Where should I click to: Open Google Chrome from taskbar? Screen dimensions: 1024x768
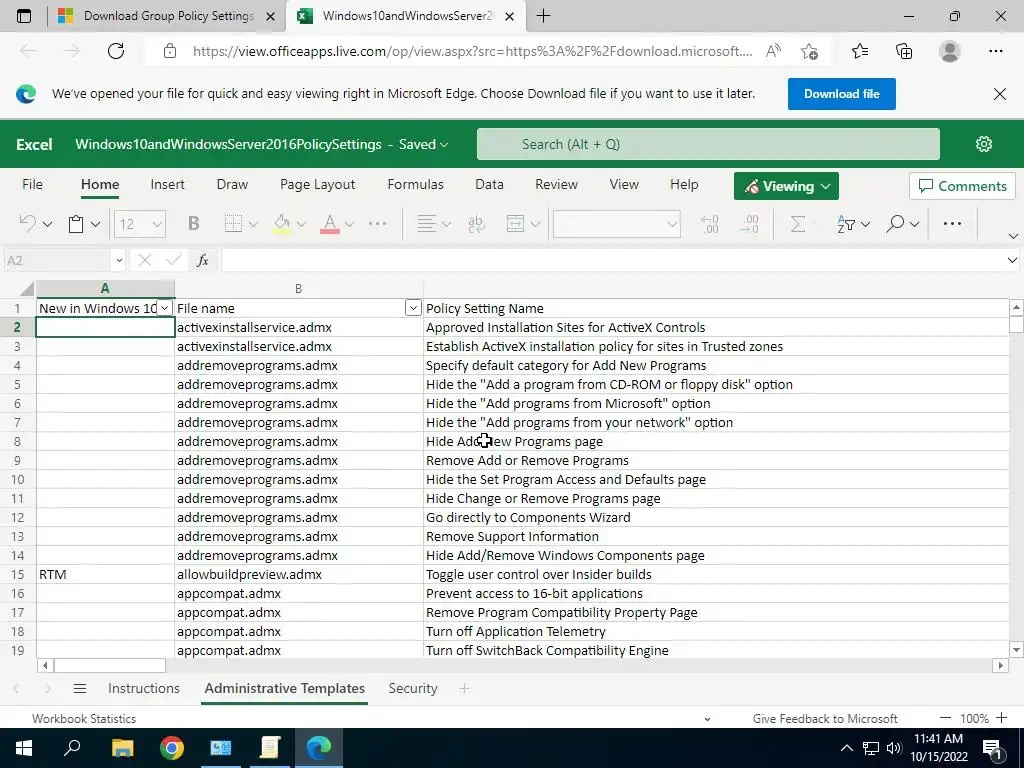pyautogui.click(x=171, y=748)
